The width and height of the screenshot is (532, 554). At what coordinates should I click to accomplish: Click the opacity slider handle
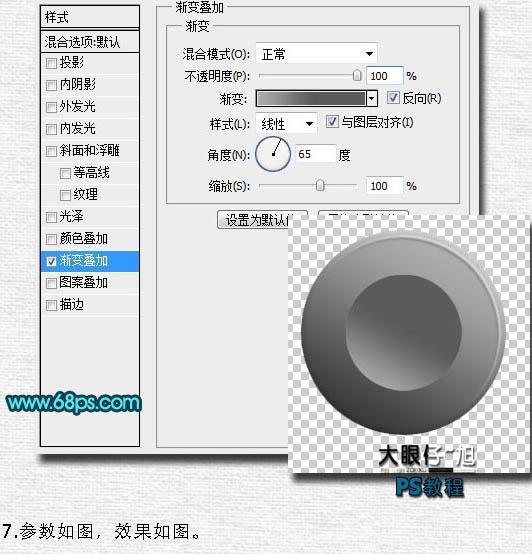pos(357,75)
